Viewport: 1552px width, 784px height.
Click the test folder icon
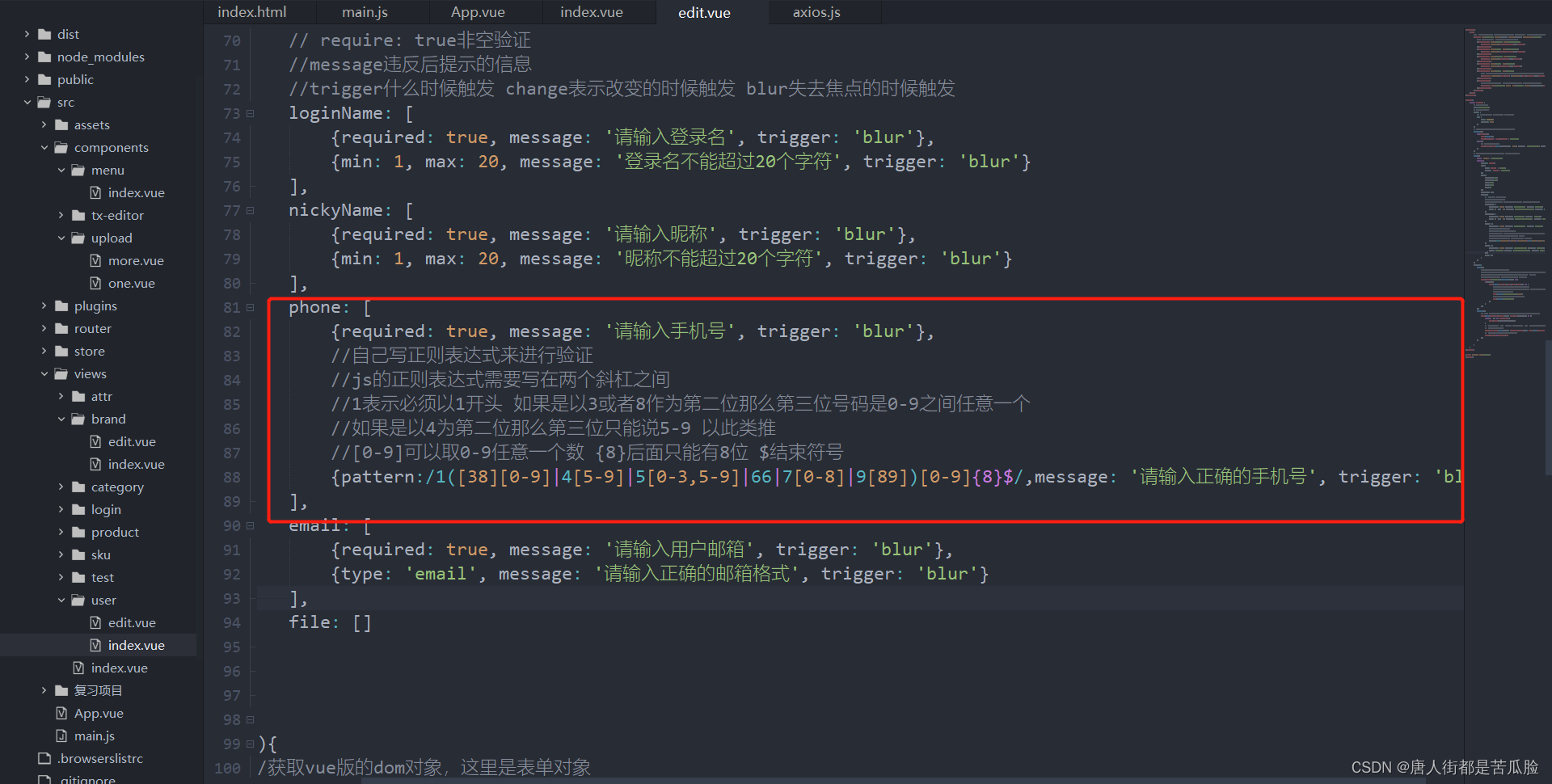78,577
